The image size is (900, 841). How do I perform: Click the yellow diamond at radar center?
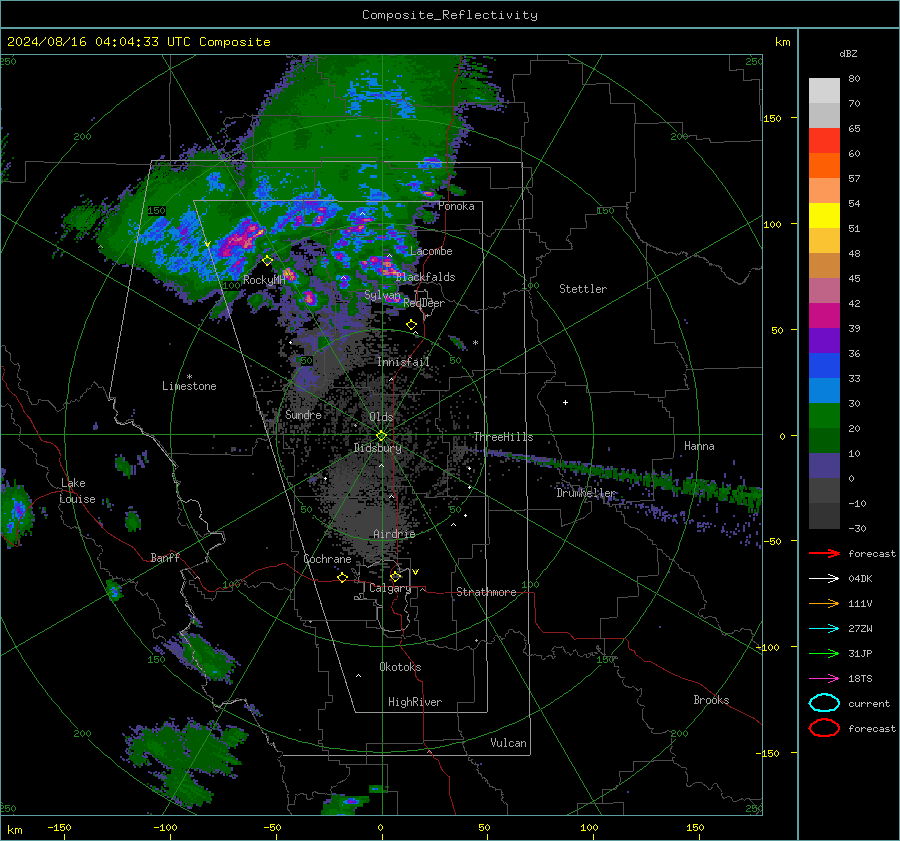[x=381, y=436]
